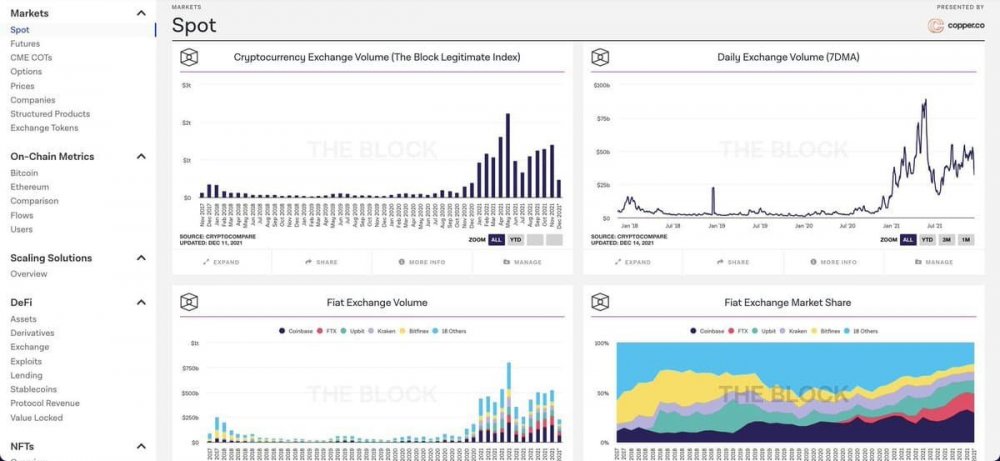
Task: Open More Info for Cryptocurrency Exchange Volume
Action: tap(422, 262)
